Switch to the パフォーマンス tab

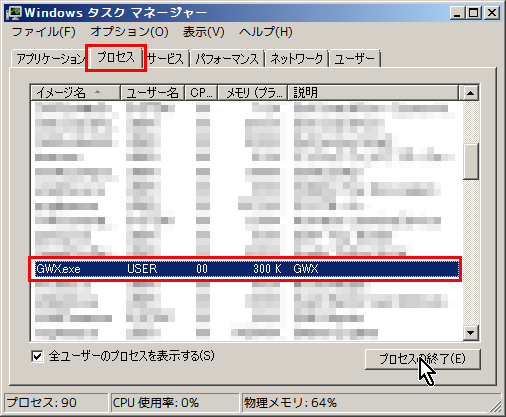[227, 59]
